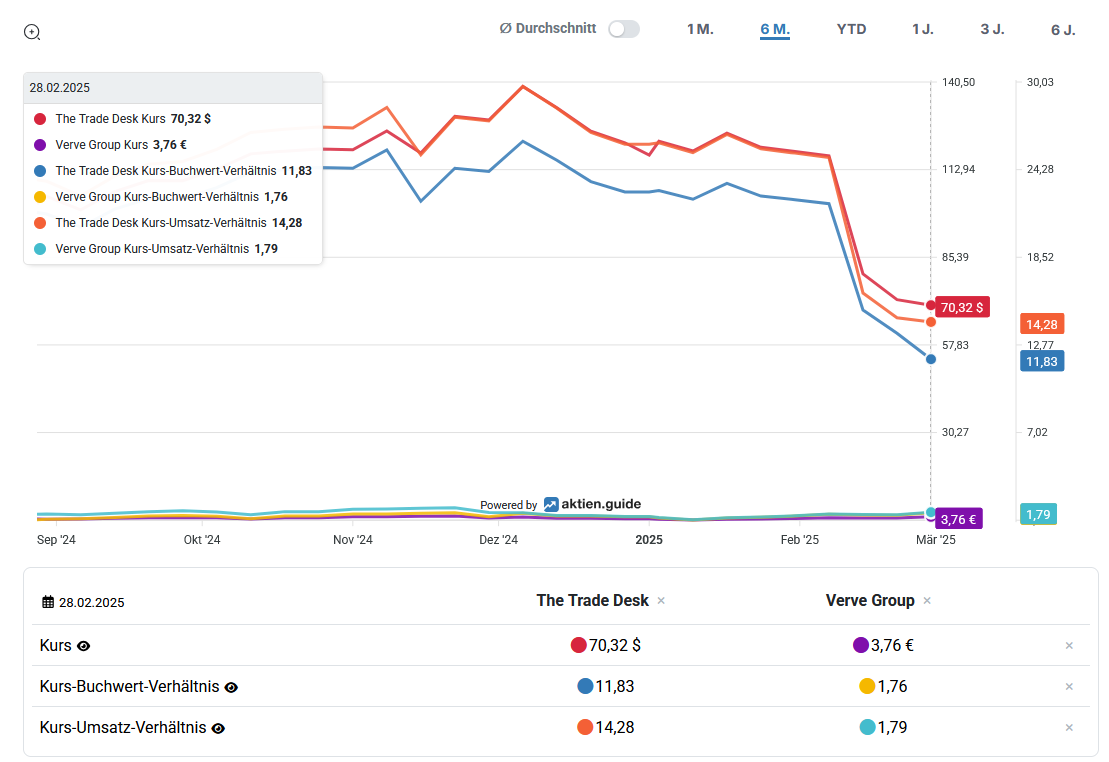Click the teal 1,79 axis value label
The width and height of the screenshot is (1109, 762).
[1038, 514]
